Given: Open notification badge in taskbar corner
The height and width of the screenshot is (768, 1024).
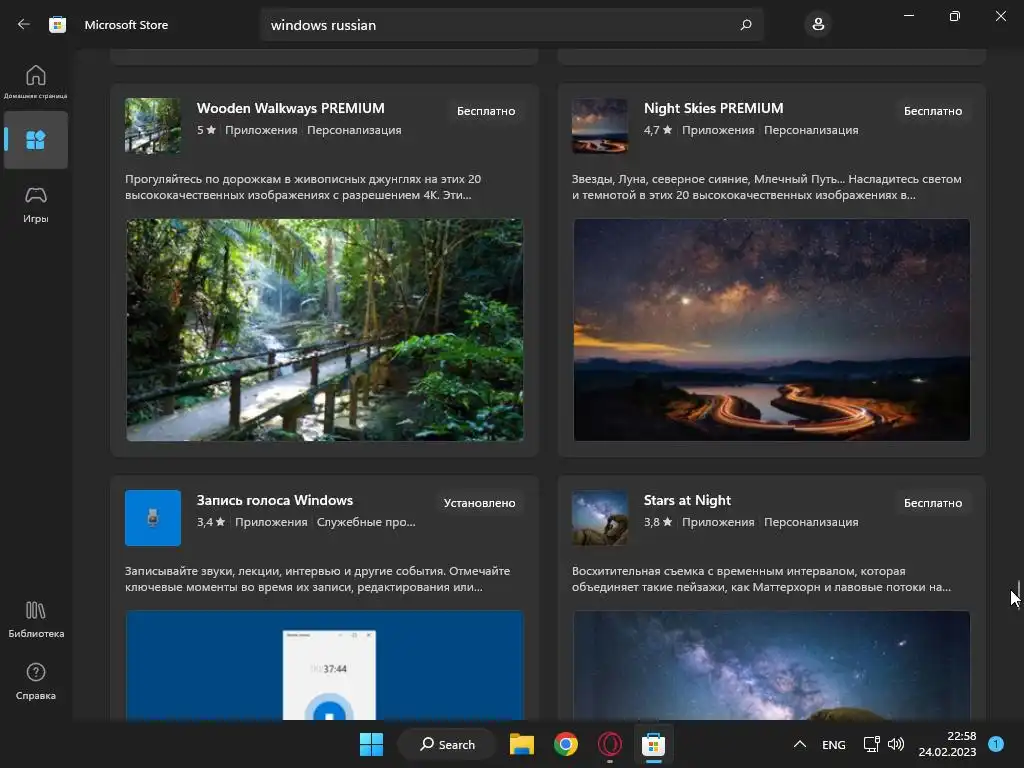Looking at the screenshot, I should pos(996,744).
